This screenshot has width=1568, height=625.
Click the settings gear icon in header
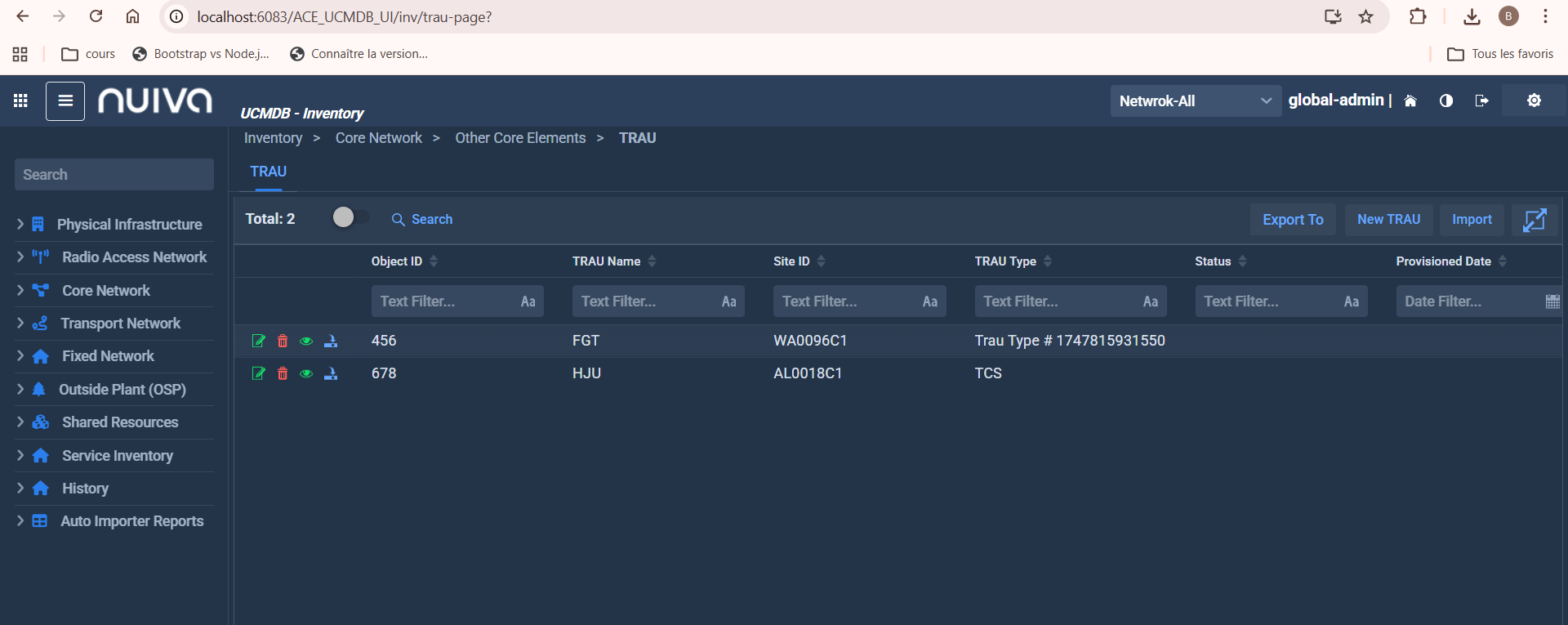(1534, 100)
